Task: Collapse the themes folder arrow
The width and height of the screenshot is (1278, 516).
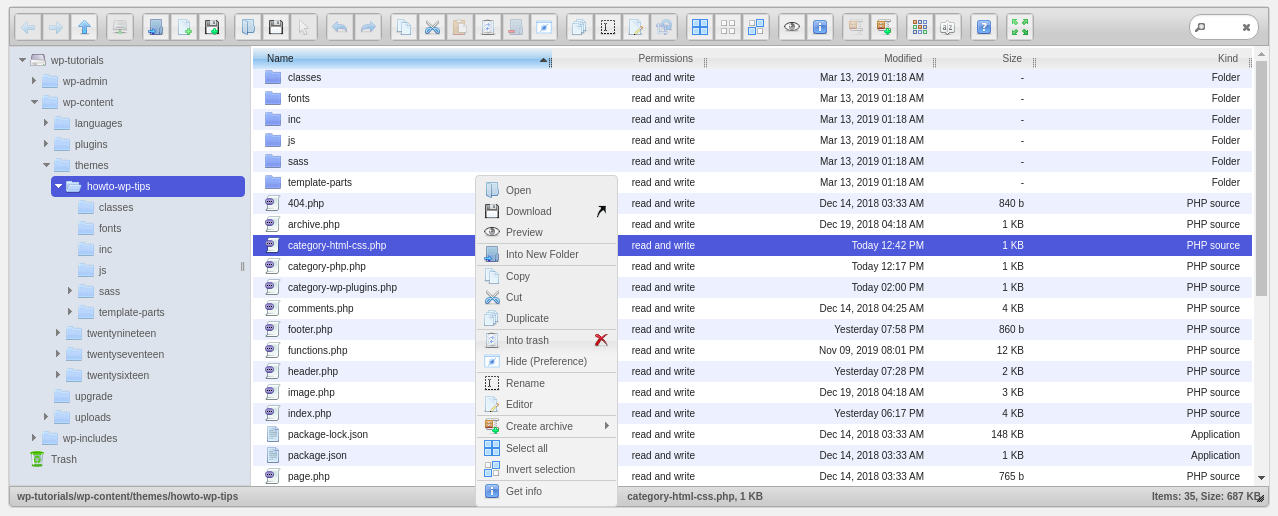Action: click(46, 165)
